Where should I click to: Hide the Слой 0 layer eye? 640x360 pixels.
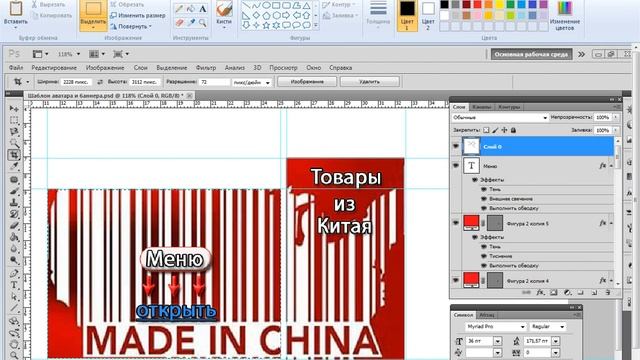[x=456, y=146]
